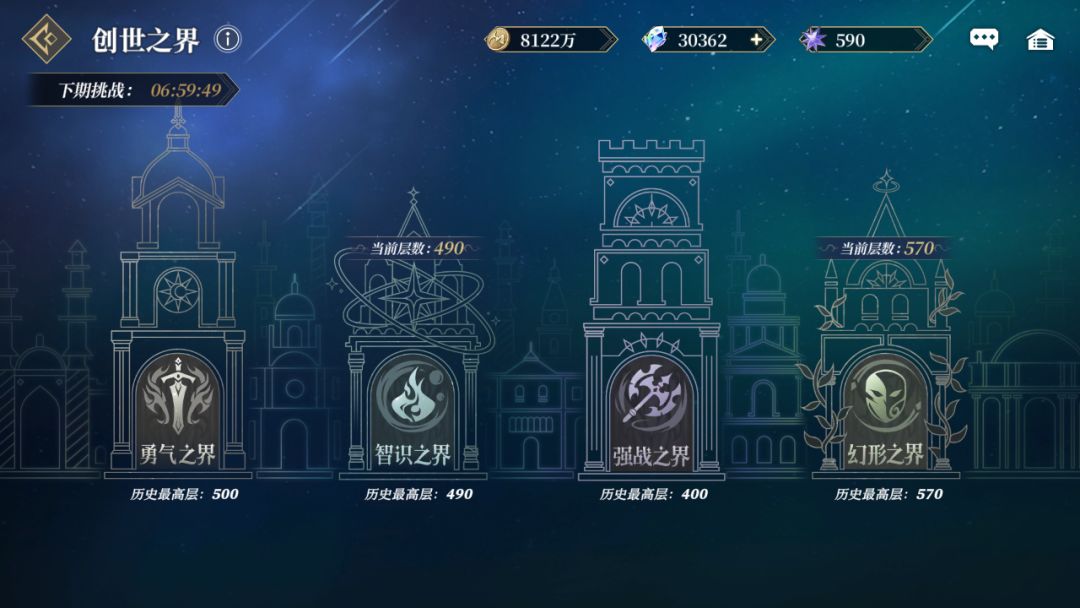This screenshot has height=608, width=1080.
Task: Select the 幻形之界 mask emblem
Action: click(886, 396)
